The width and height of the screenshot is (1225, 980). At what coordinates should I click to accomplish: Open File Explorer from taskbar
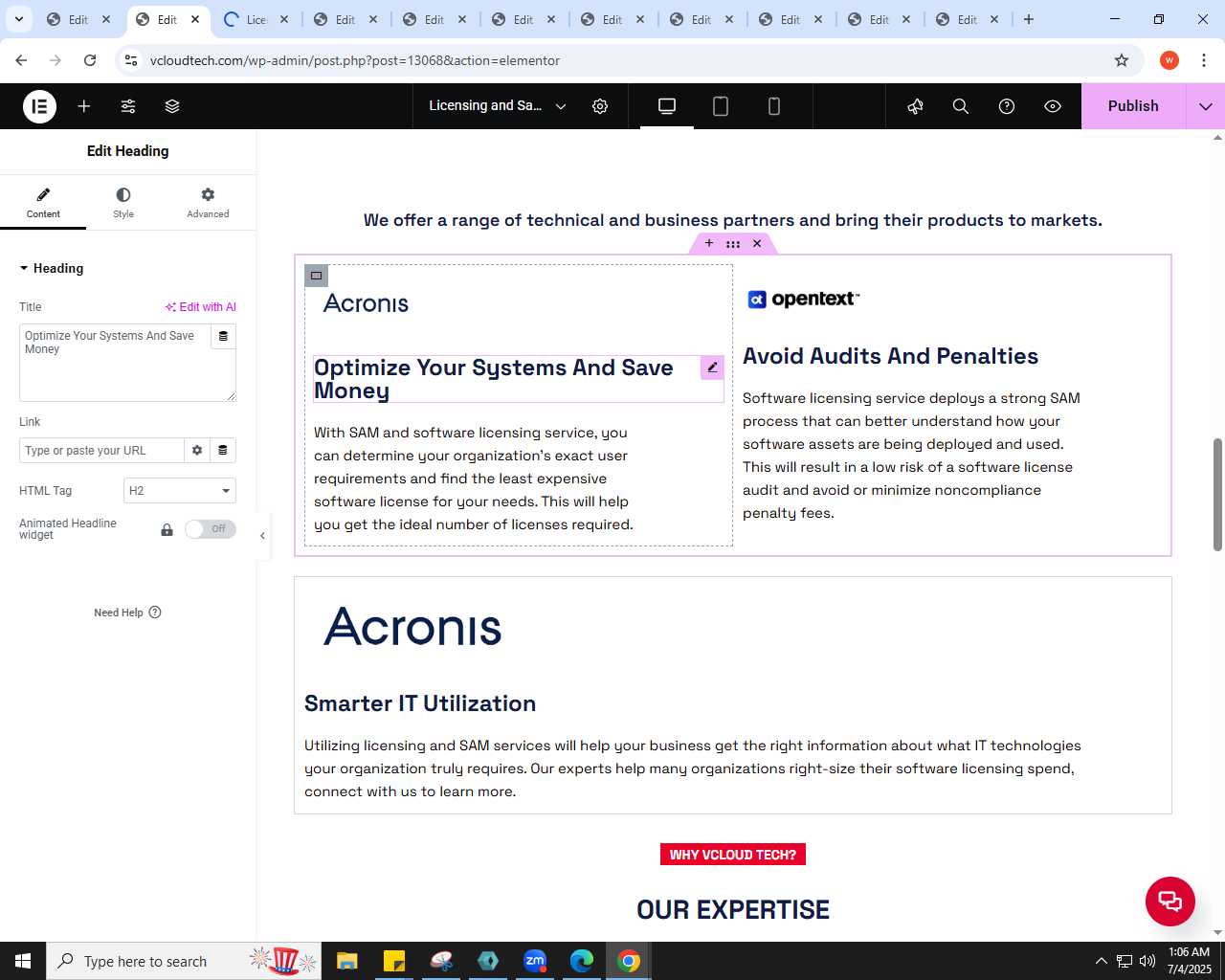pyautogui.click(x=346, y=961)
